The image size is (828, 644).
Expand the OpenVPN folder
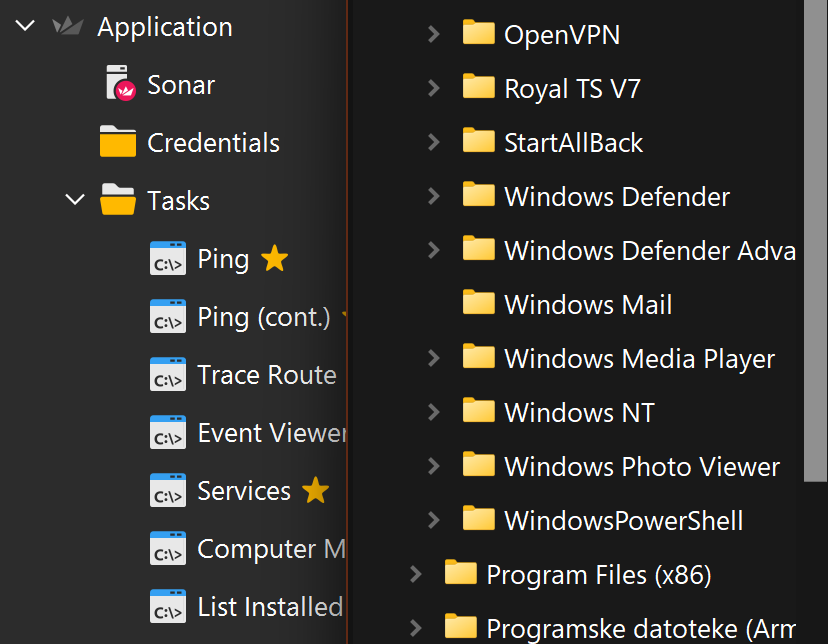(x=433, y=34)
